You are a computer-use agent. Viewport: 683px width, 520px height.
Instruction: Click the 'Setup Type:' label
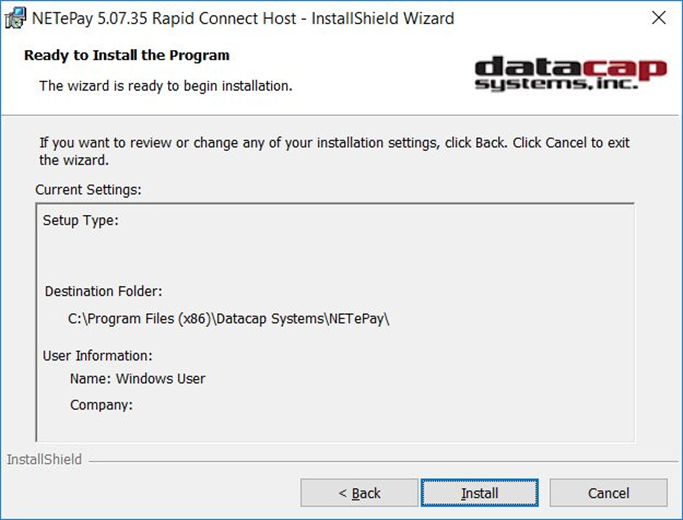click(x=81, y=220)
